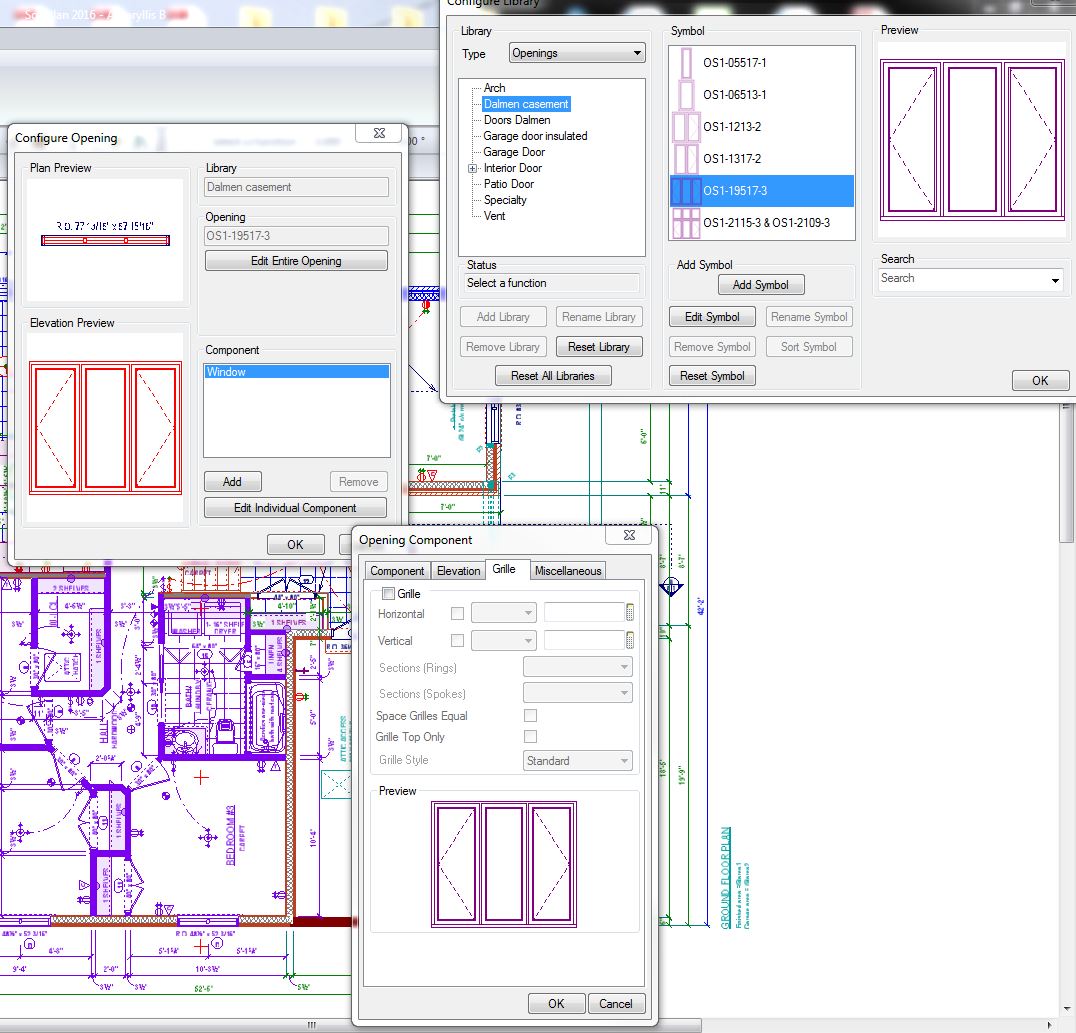
Task: Click the Search input field
Action: point(963,279)
